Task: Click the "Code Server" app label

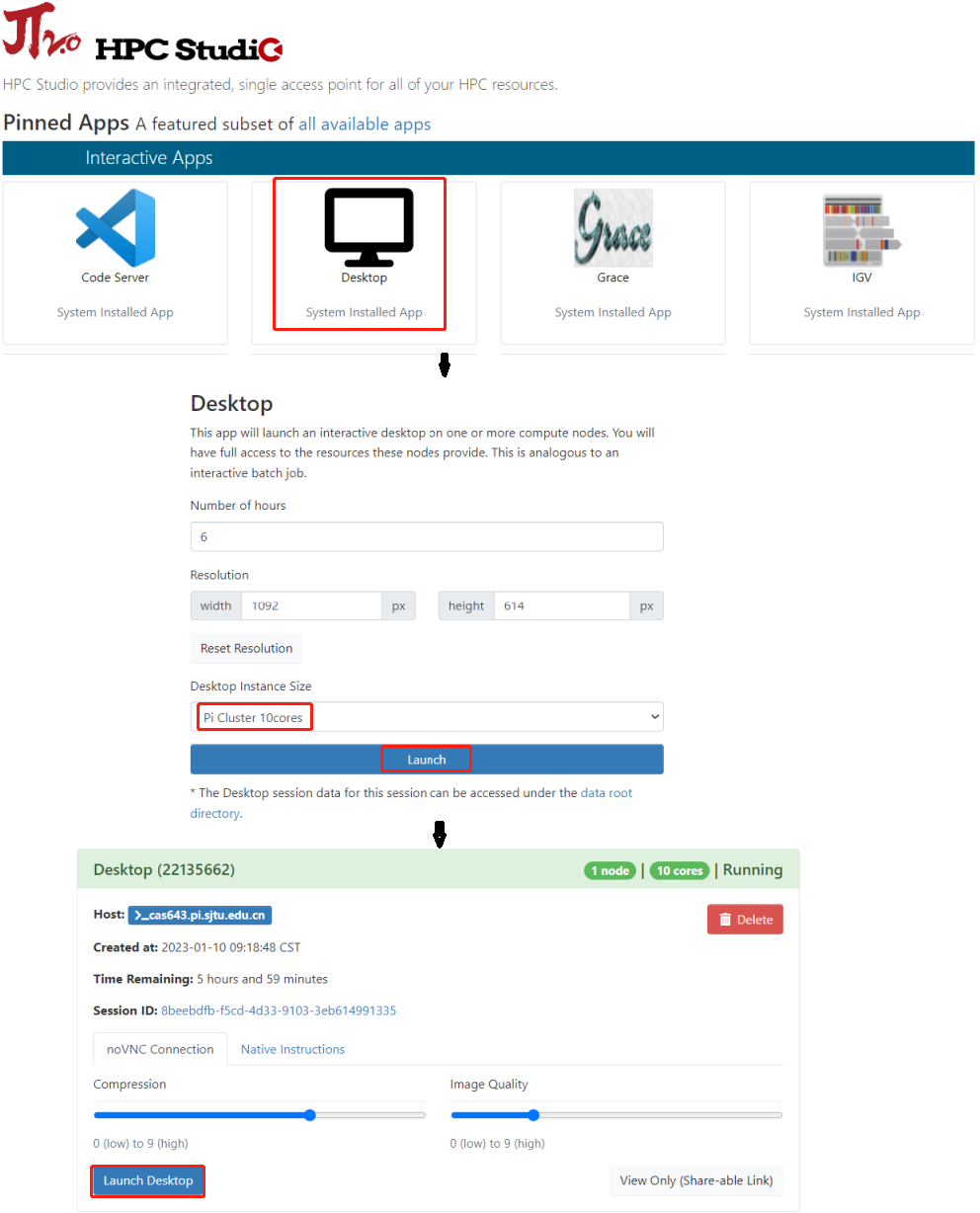Action: coord(116,278)
